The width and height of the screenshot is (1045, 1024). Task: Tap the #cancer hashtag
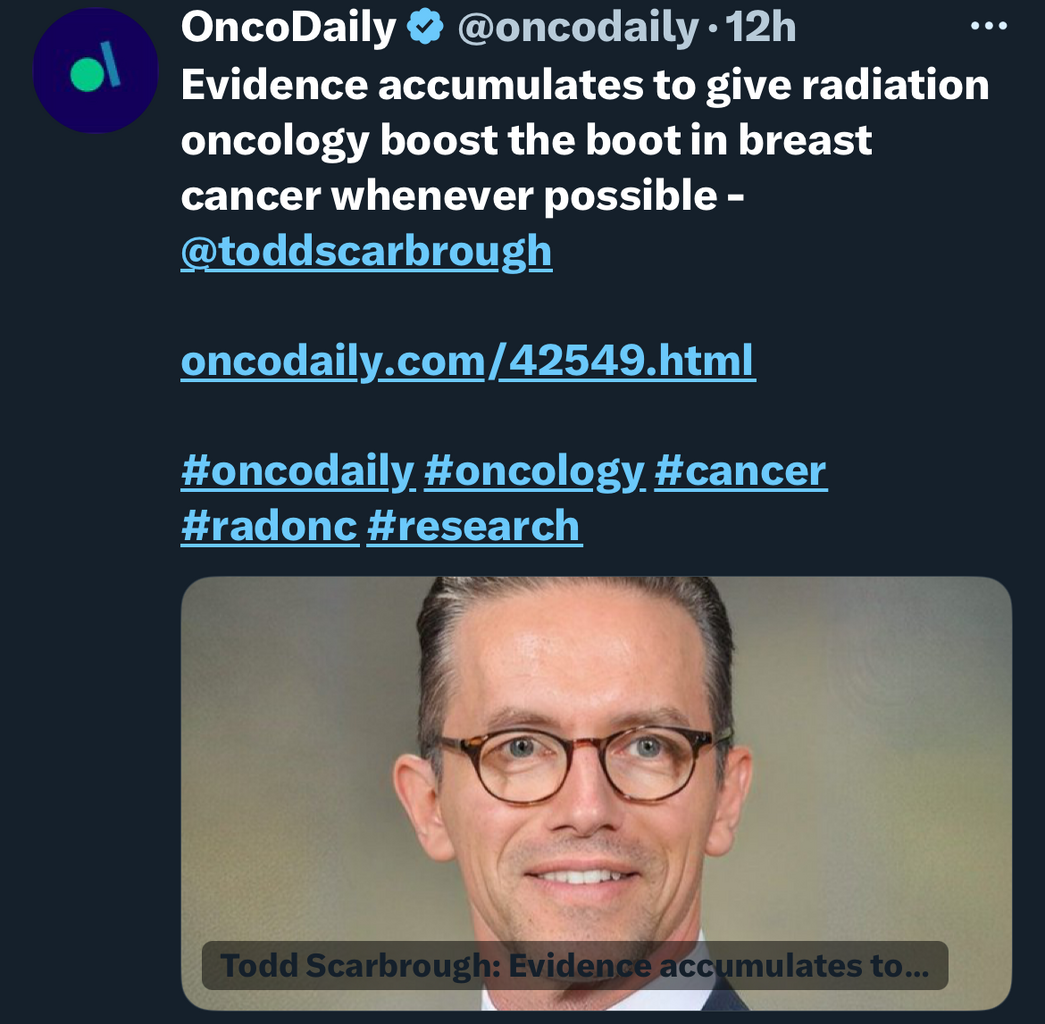[740, 470]
